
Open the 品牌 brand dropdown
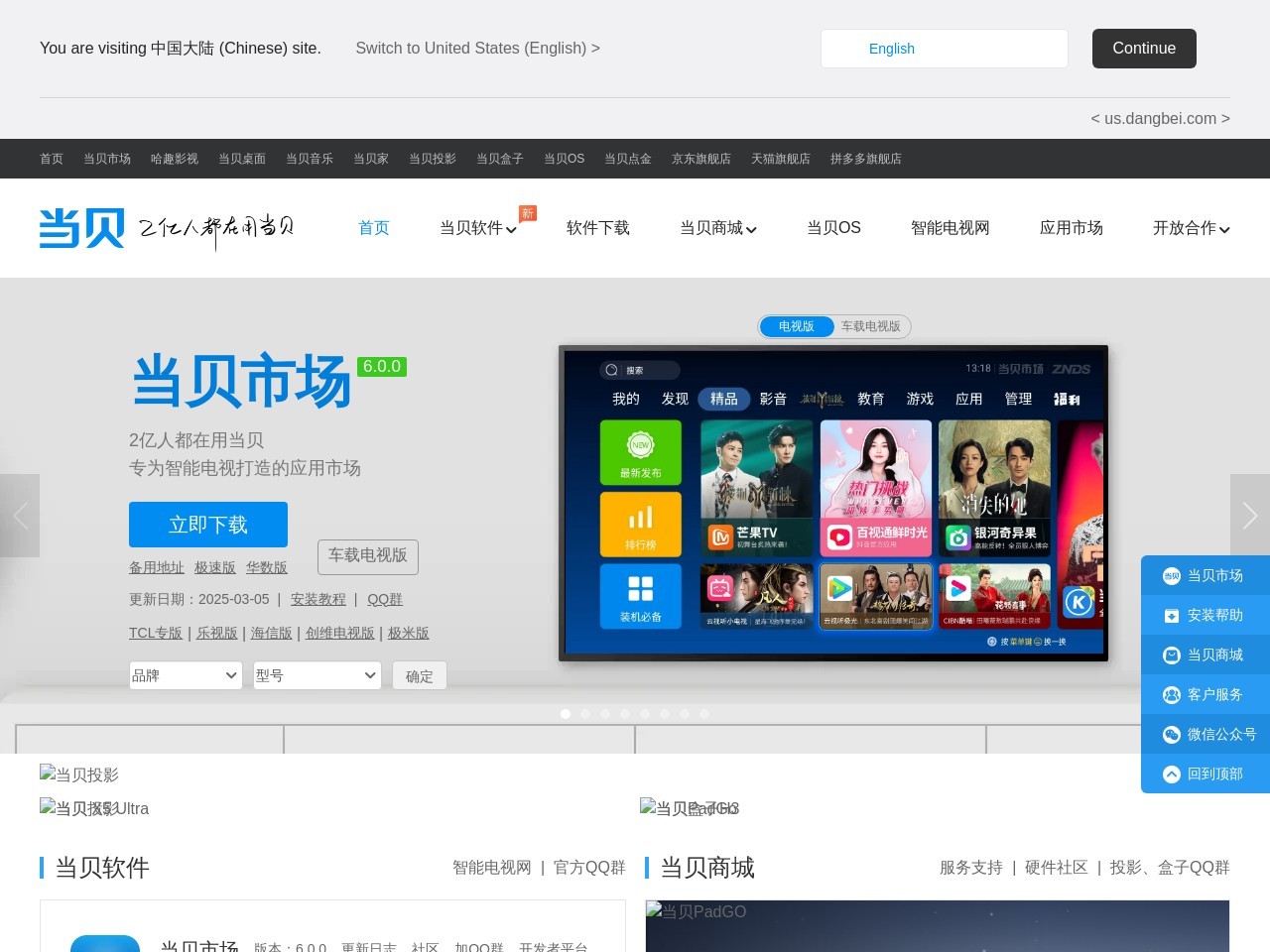pyautogui.click(x=186, y=675)
